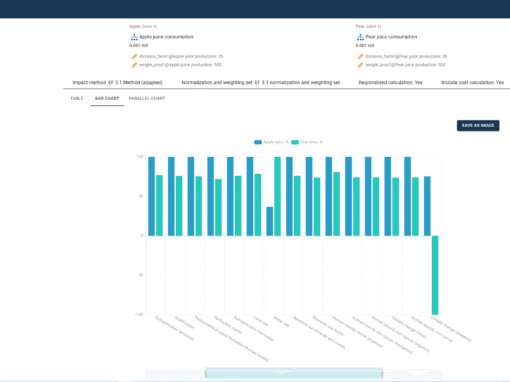The width and height of the screenshot is (510, 382).
Task: Switch to the Table tab
Action: tap(77, 98)
